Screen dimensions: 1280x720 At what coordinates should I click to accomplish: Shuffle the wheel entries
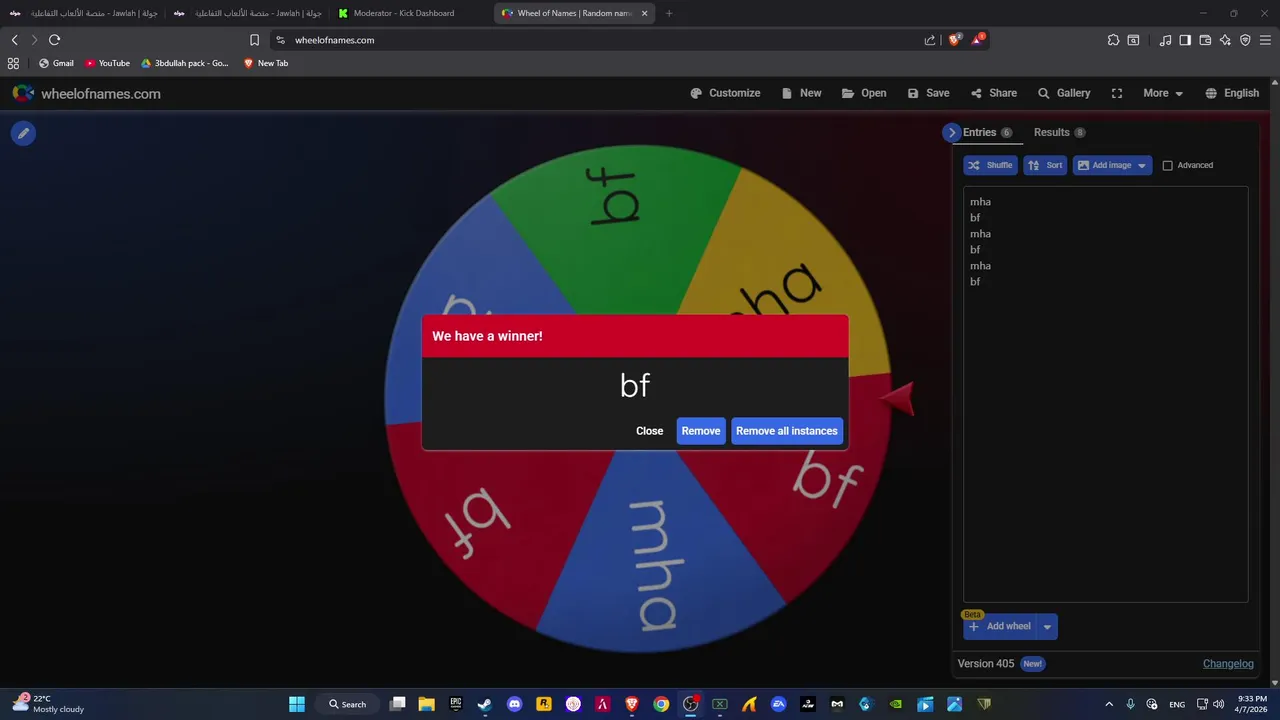click(990, 165)
